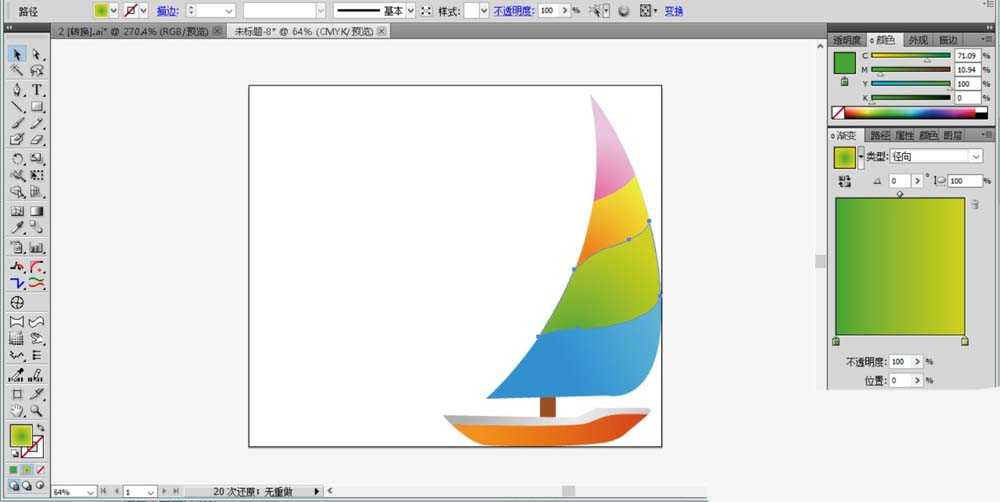Switch to the 外观 panel tab

917,40
